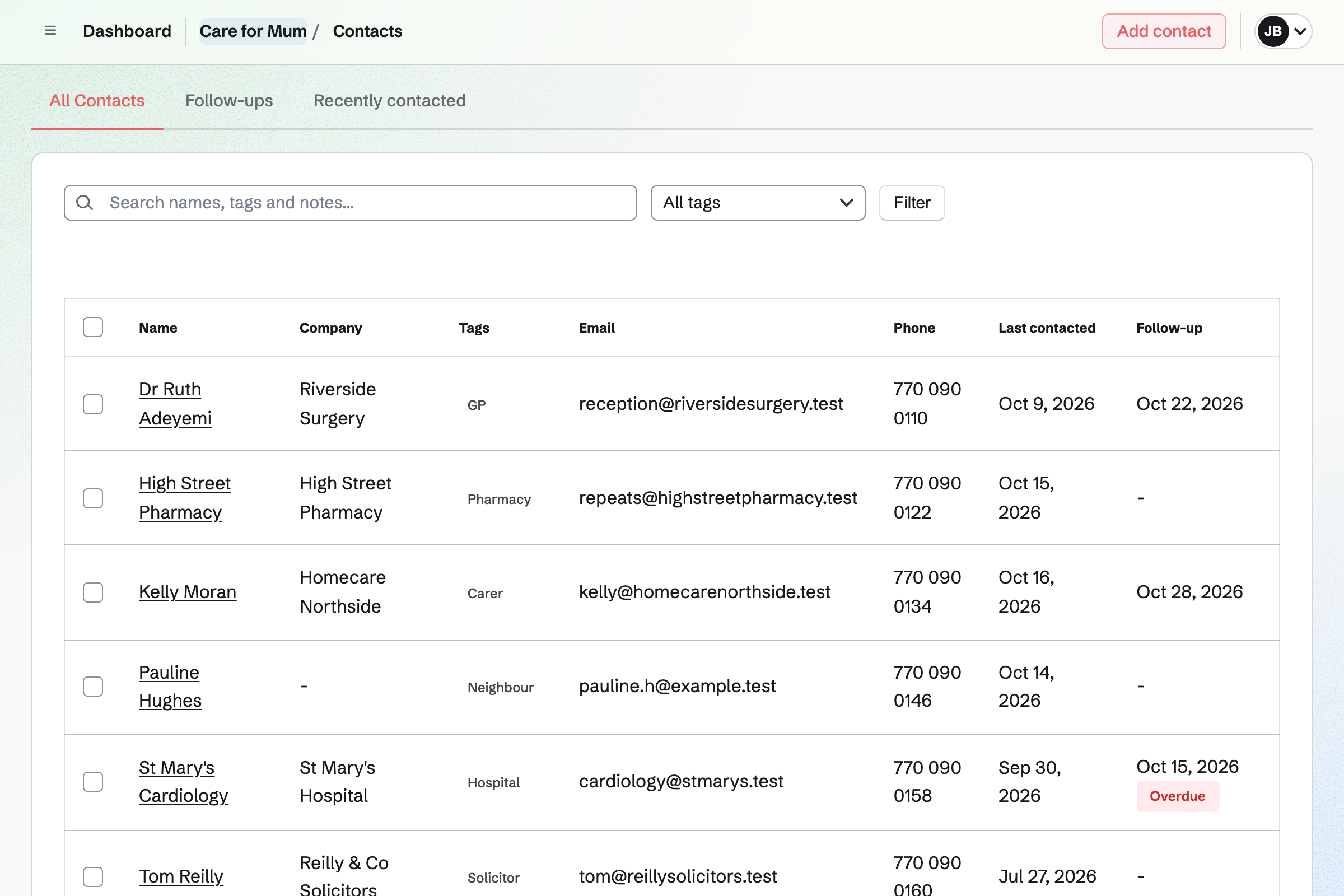The width and height of the screenshot is (1344, 896).
Task: Click the Name column header
Action: click(x=158, y=328)
